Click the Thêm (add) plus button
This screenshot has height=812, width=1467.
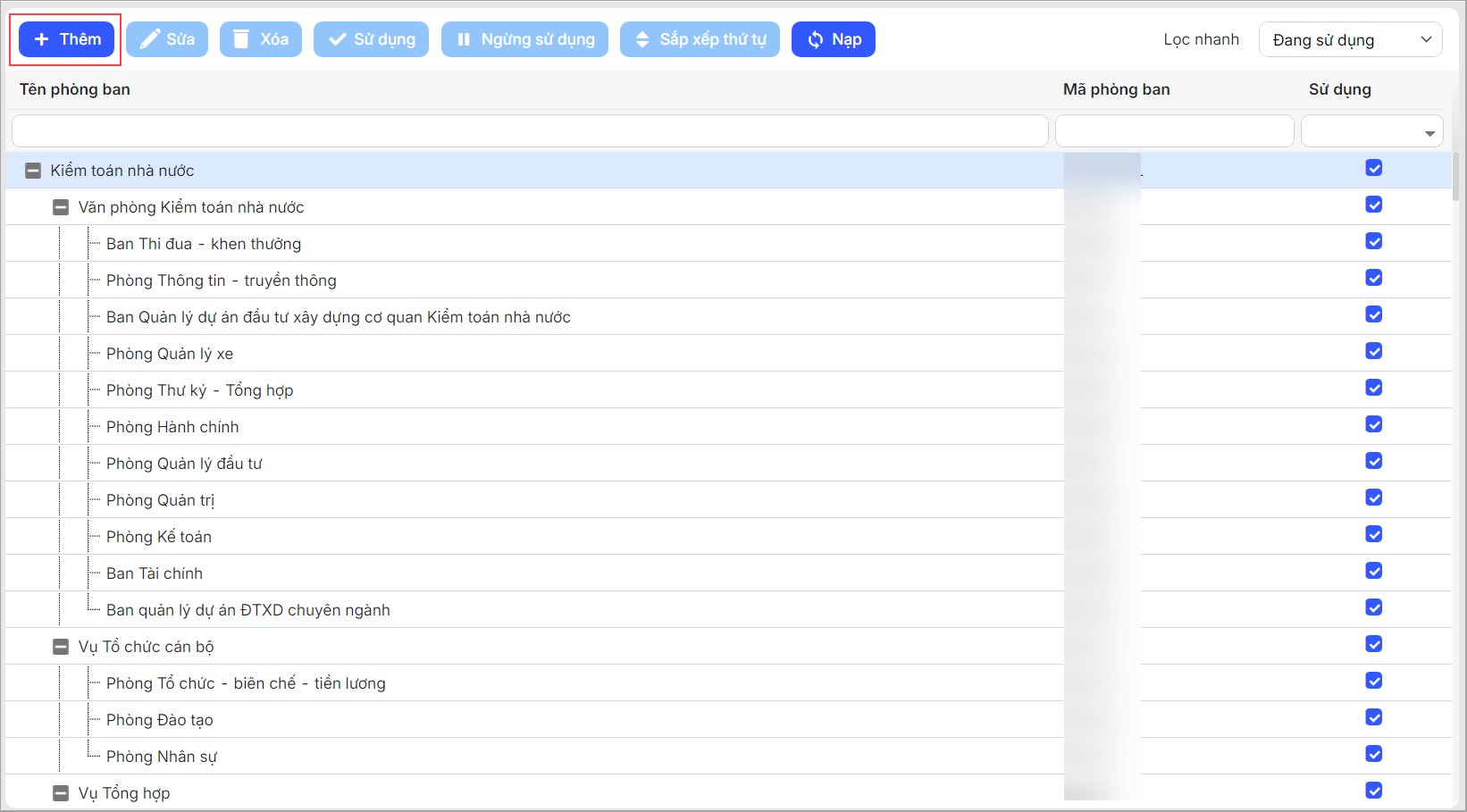[x=67, y=39]
